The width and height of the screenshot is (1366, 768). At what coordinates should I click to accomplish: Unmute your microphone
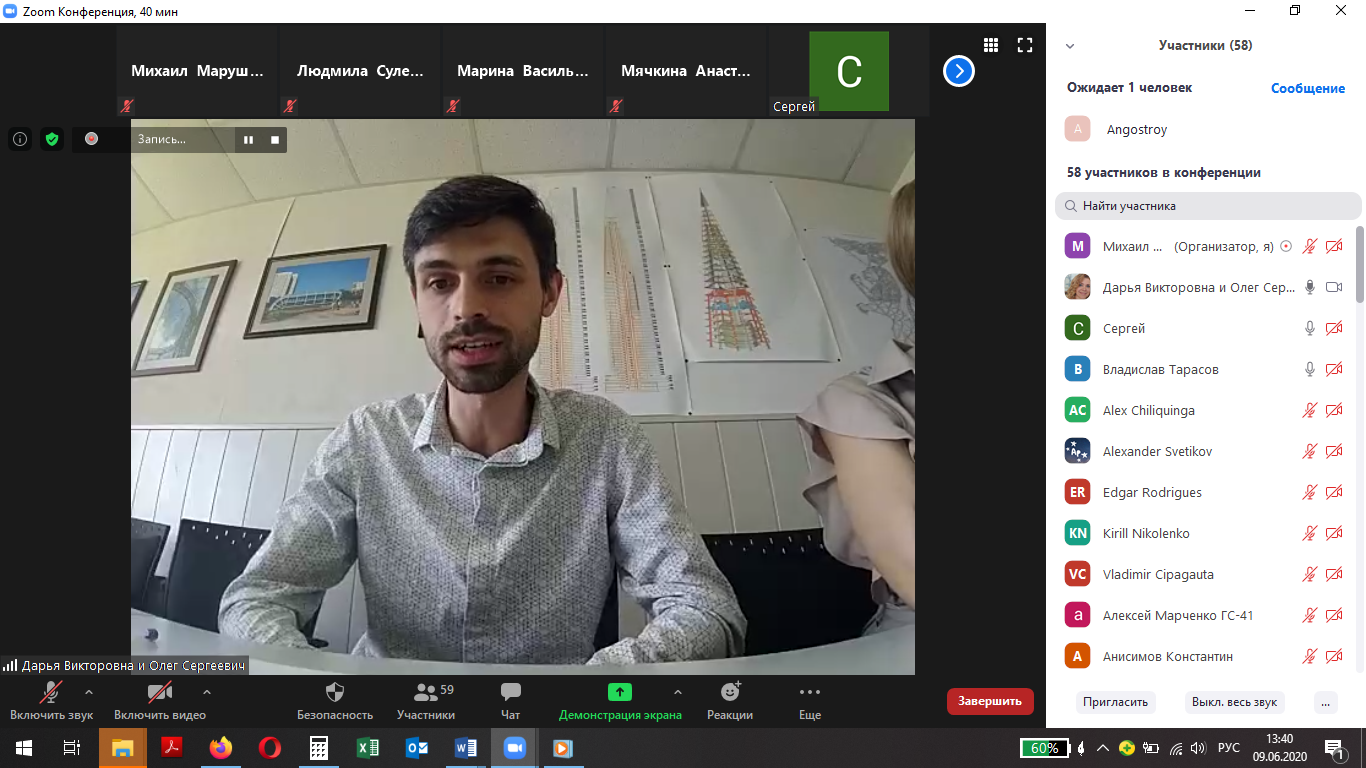coord(52,701)
